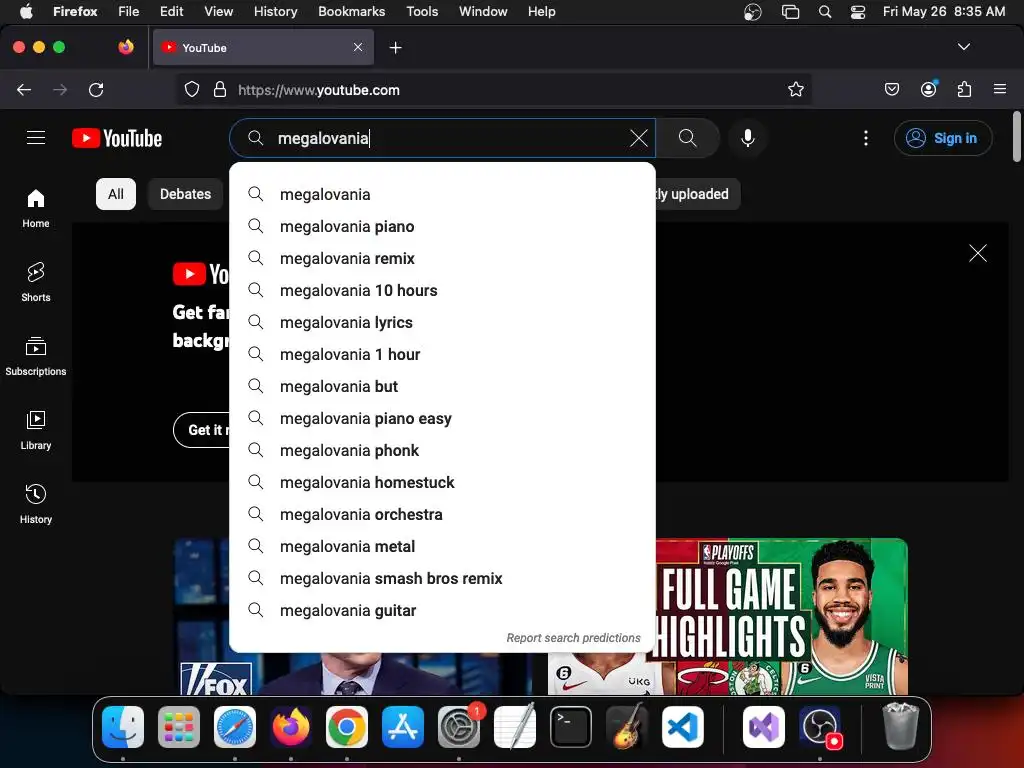Image resolution: width=1024 pixels, height=768 pixels.
Task: Open Spotlight search in menu bar
Action: click(x=825, y=12)
